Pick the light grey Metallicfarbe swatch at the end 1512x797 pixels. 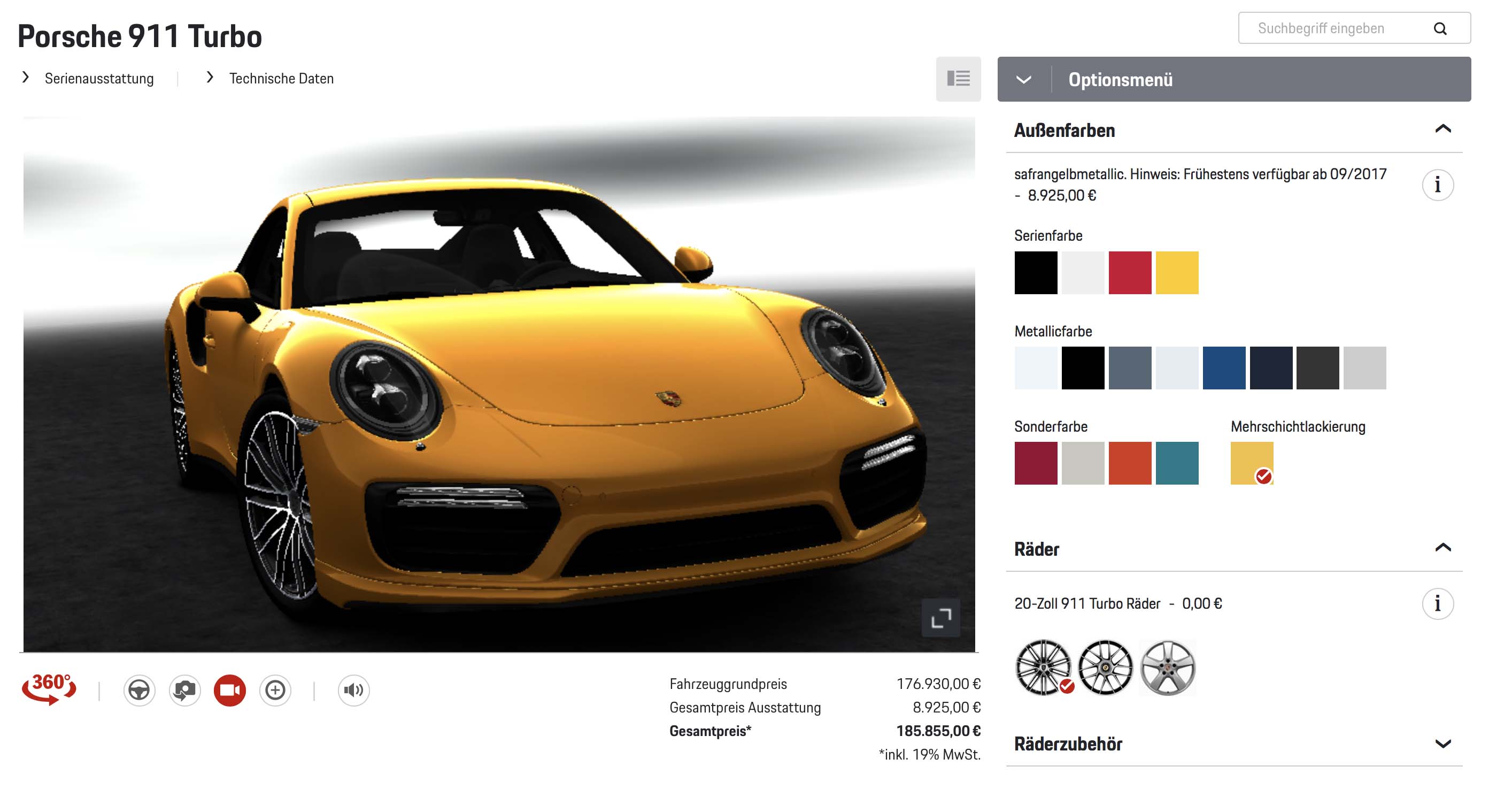click(1364, 368)
